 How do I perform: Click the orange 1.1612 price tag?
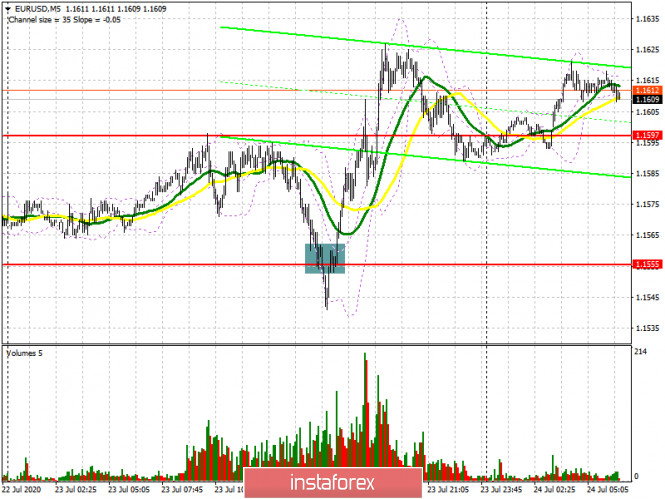[647, 91]
